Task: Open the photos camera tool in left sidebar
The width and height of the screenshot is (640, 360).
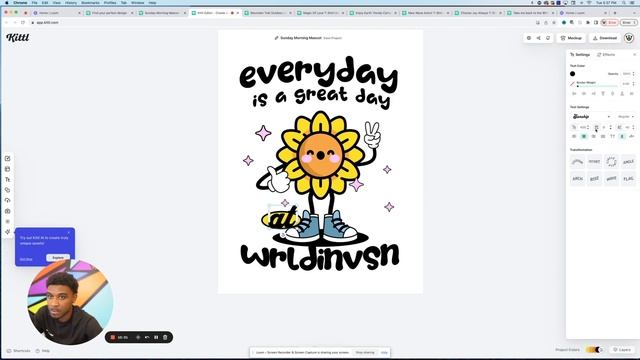Action: click(7, 211)
